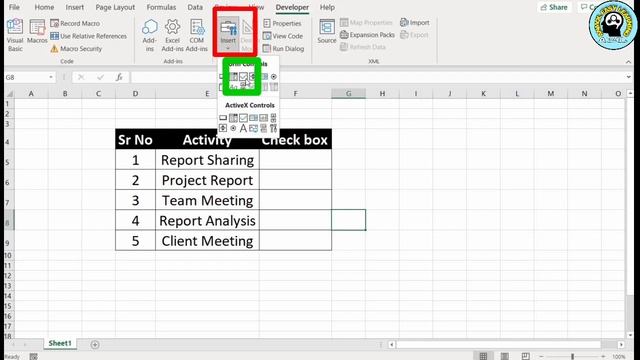640x360 pixels.
Task: Click View Code
Action: point(283,36)
